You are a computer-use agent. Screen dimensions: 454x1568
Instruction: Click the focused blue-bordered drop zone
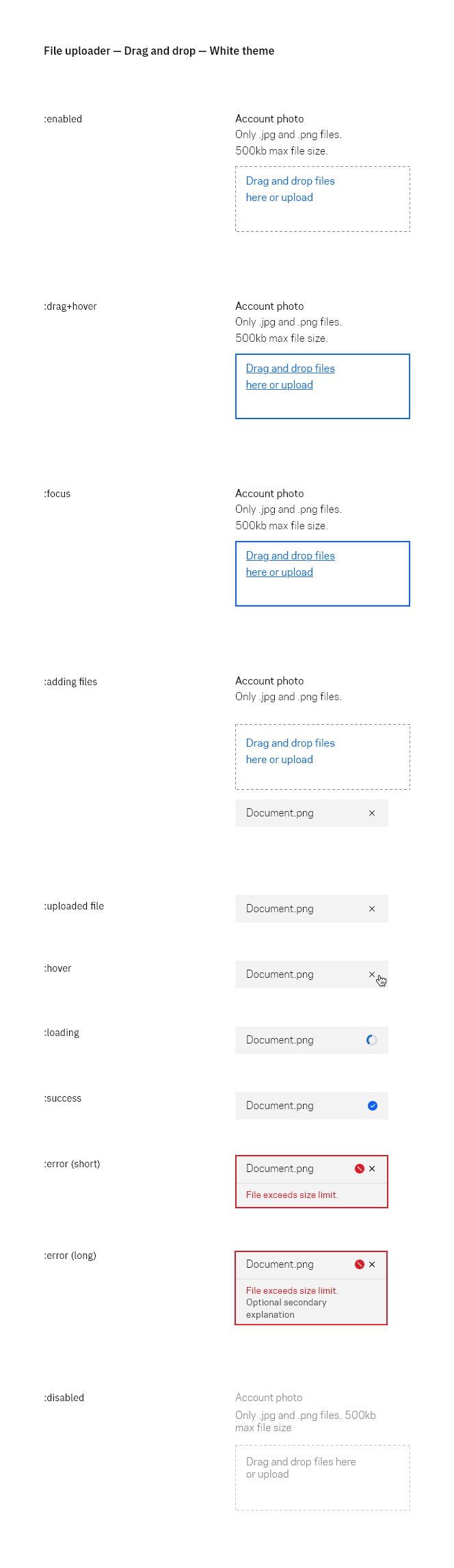tap(323, 574)
